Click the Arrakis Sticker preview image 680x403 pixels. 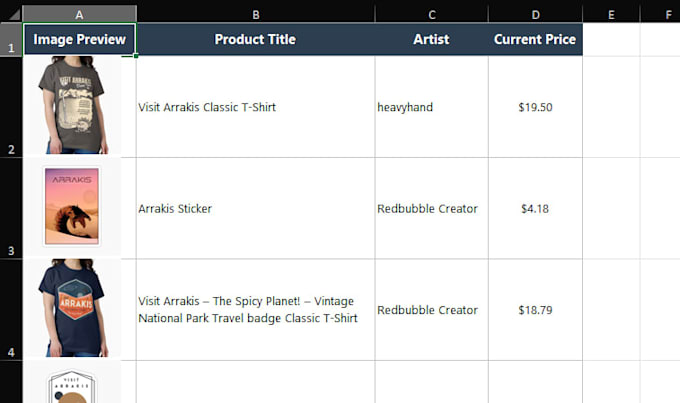click(72, 207)
